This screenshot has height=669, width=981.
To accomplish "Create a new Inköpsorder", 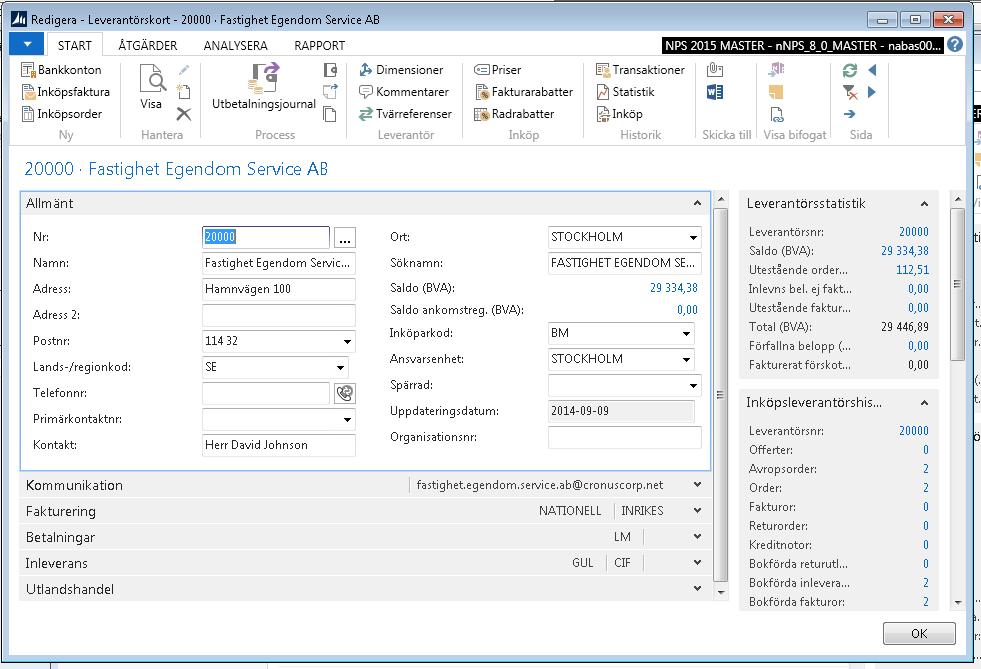I will (62, 114).
